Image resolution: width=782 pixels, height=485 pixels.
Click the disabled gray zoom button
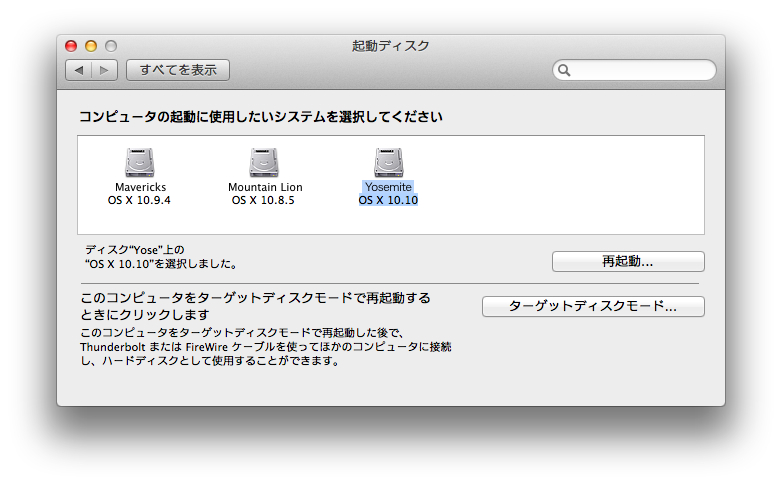point(111,46)
